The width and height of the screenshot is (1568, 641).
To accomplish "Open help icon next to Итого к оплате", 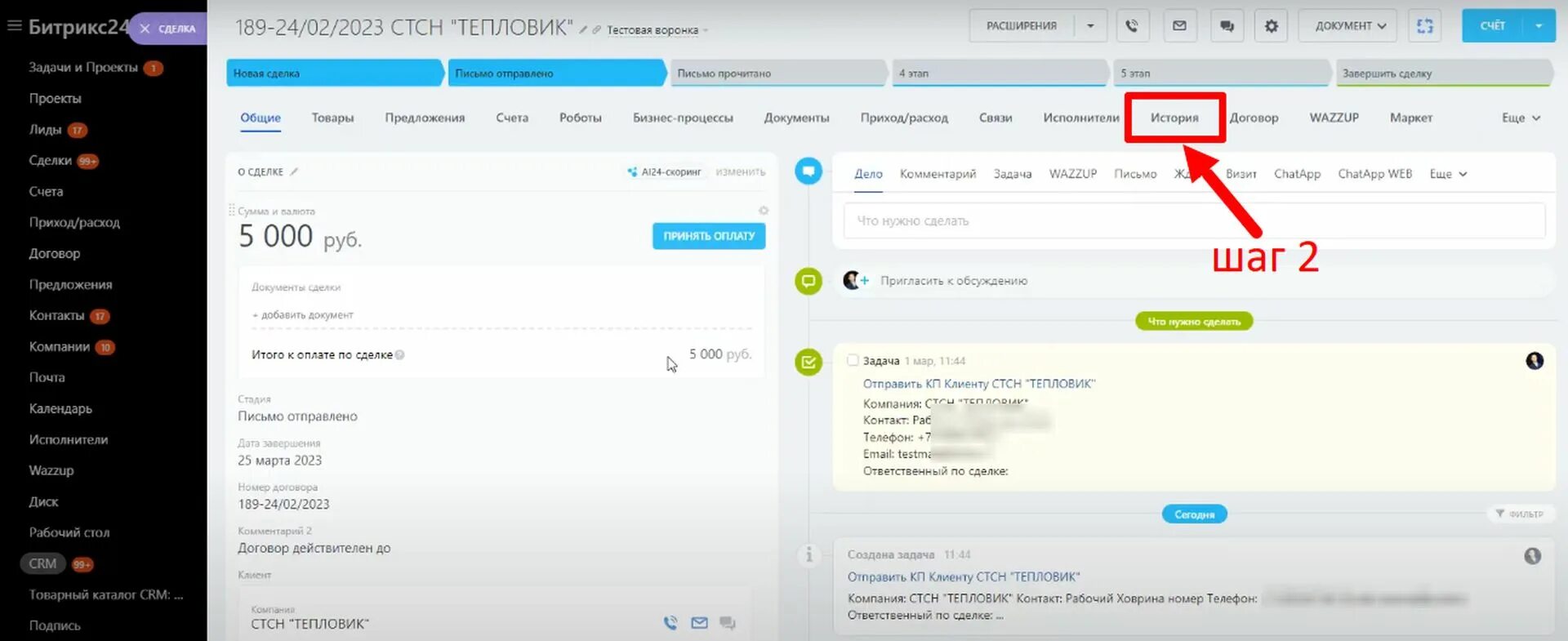I will (399, 354).
